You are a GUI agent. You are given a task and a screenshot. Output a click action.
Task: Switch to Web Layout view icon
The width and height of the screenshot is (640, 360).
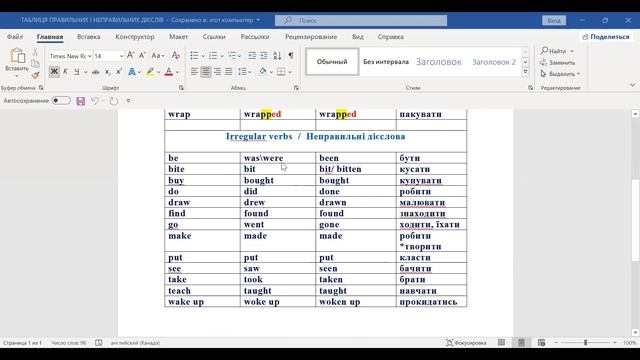(x=541, y=343)
